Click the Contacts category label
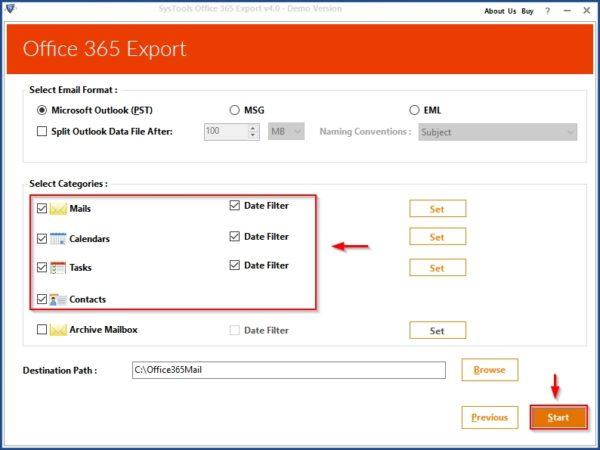Screen dimensions: 600x450 pyautogui.click(x=88, y=299)
